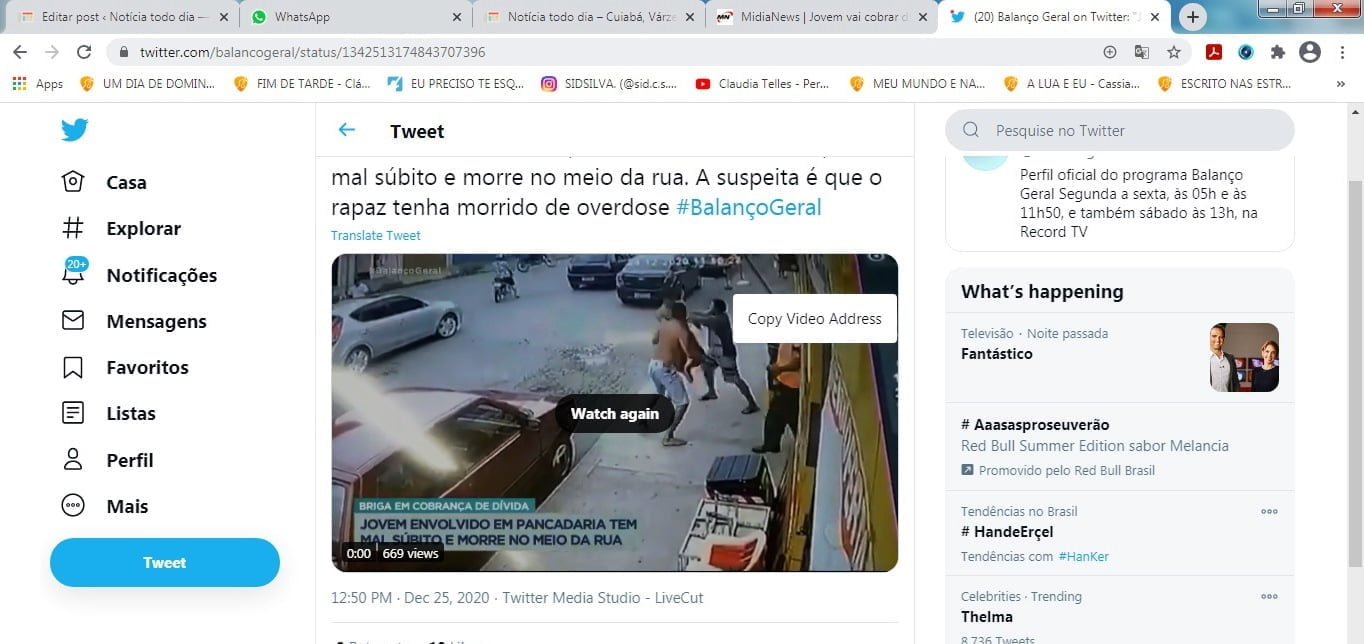The image size is (1364, 644).
Task: Click the lock icon for site information
Action: click(124, 52)
